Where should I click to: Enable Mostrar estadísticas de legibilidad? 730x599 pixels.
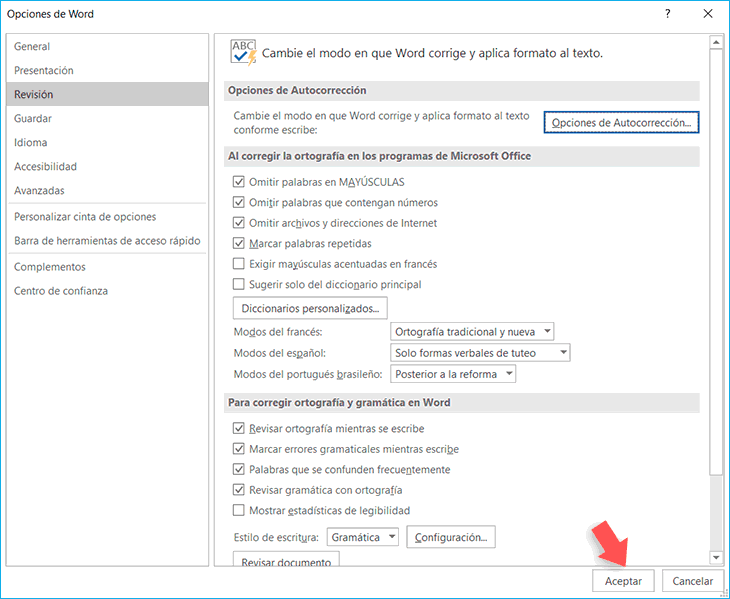[x=239, y=510]
